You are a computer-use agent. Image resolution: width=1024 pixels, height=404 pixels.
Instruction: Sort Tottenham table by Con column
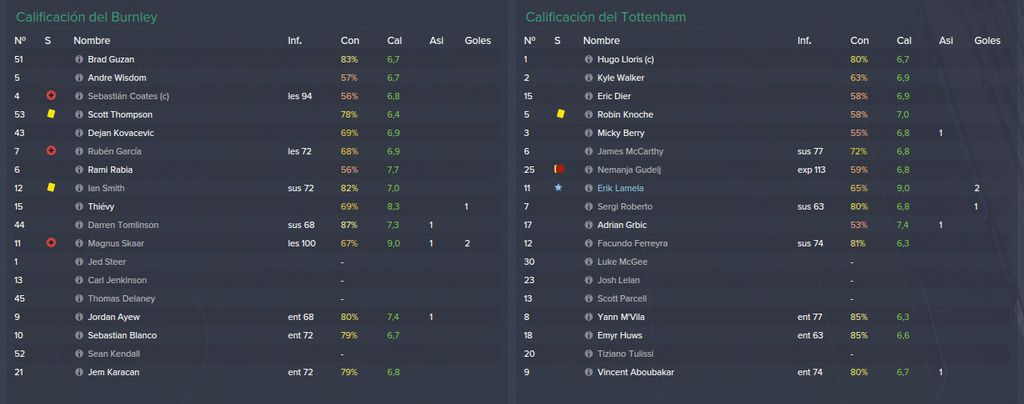[859, 40]
